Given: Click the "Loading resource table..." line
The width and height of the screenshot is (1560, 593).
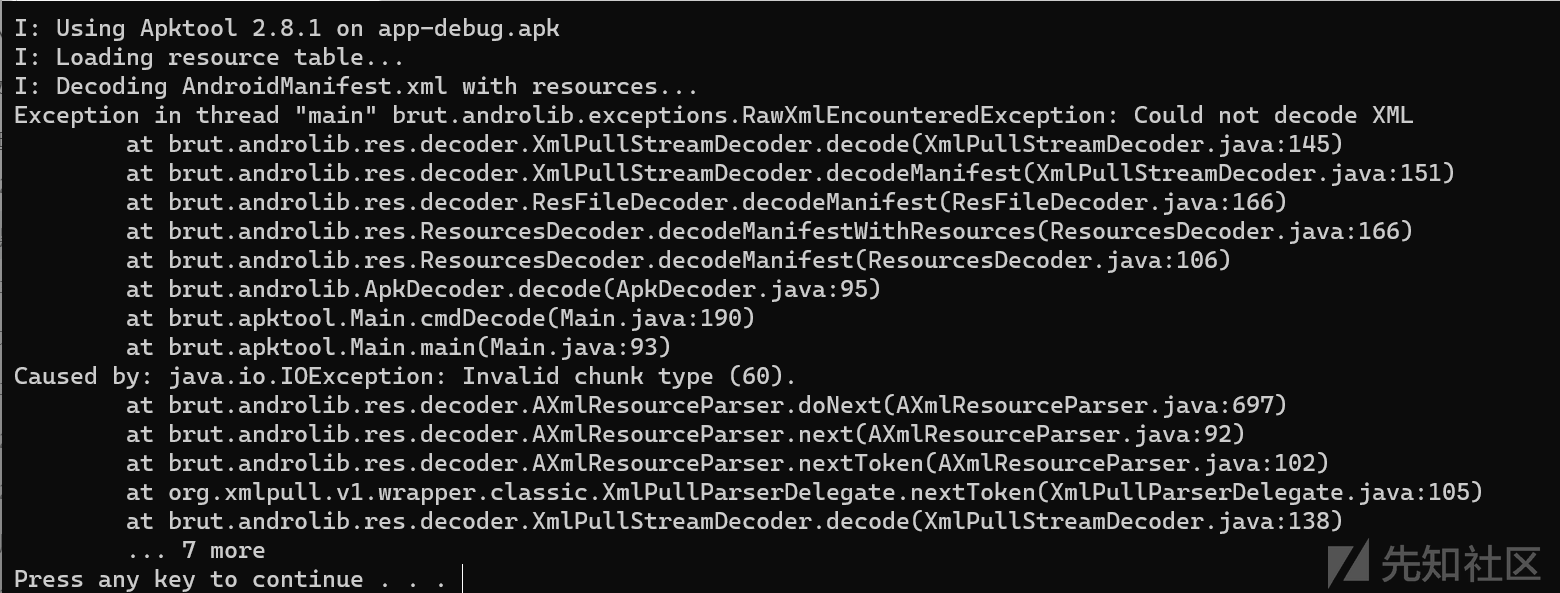Looking at the screenshot, I should click(x=208, y=57).
